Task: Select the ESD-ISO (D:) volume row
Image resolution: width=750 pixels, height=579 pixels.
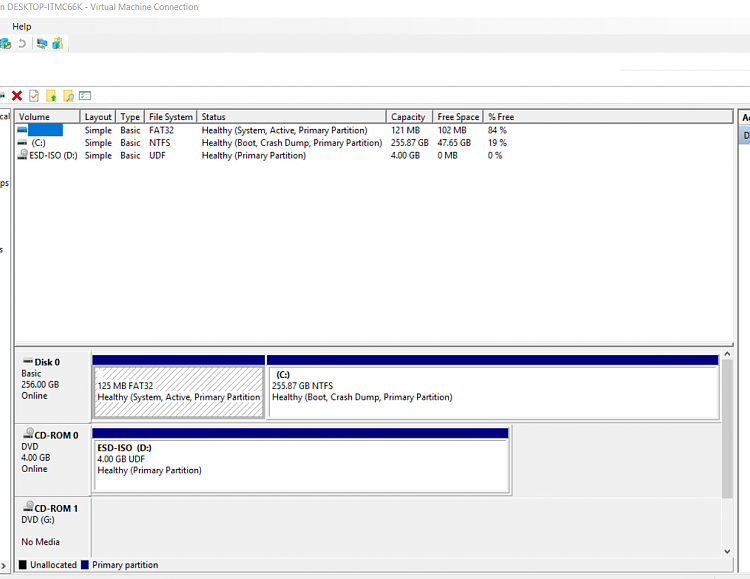Action: click(x=53, y=155)
